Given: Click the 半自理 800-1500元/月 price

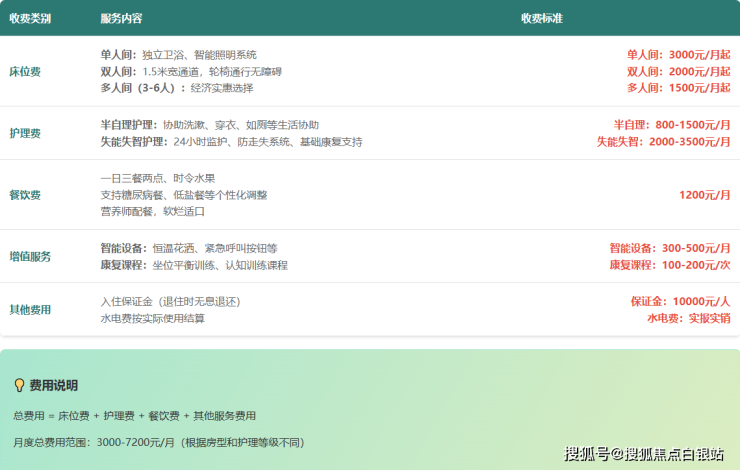Looking at the screenshot, I should (x=671, y=125).
